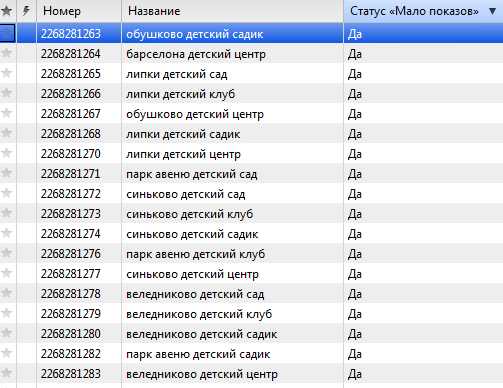The width and height of the screenshot is (503, 388).
Task: Star the row парк авеню детский сад
Action: 7,173
